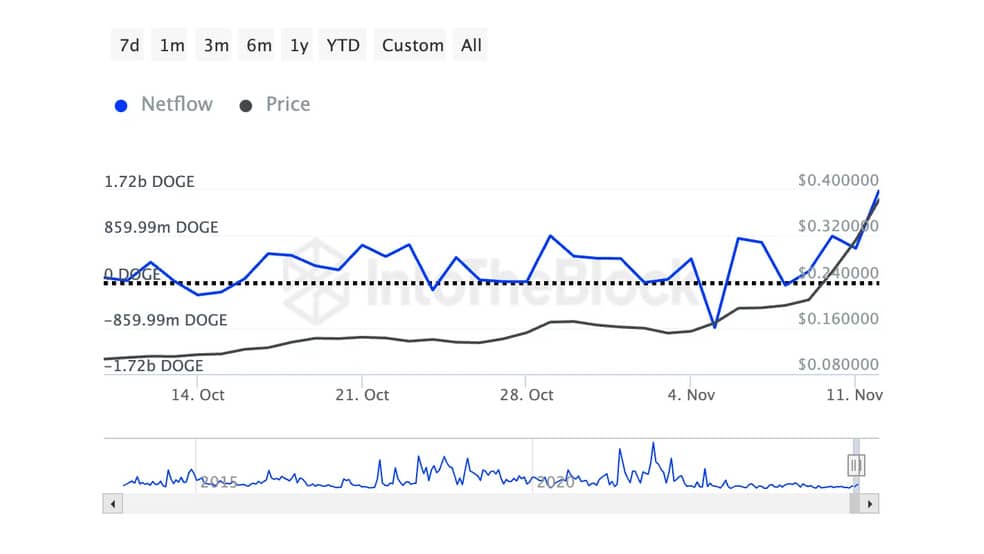Viewport: 984px width, 554px height.
Task: Switch chart to 6m range
Action: (x=258, y=45)
